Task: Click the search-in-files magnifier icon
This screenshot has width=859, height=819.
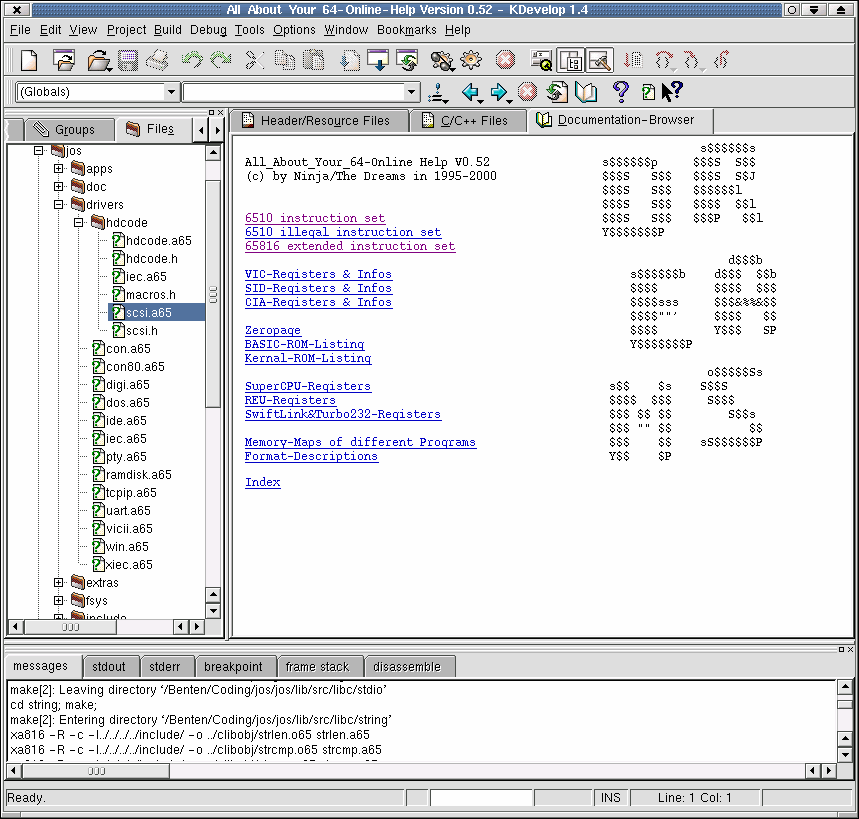Action: pos(541,60)
